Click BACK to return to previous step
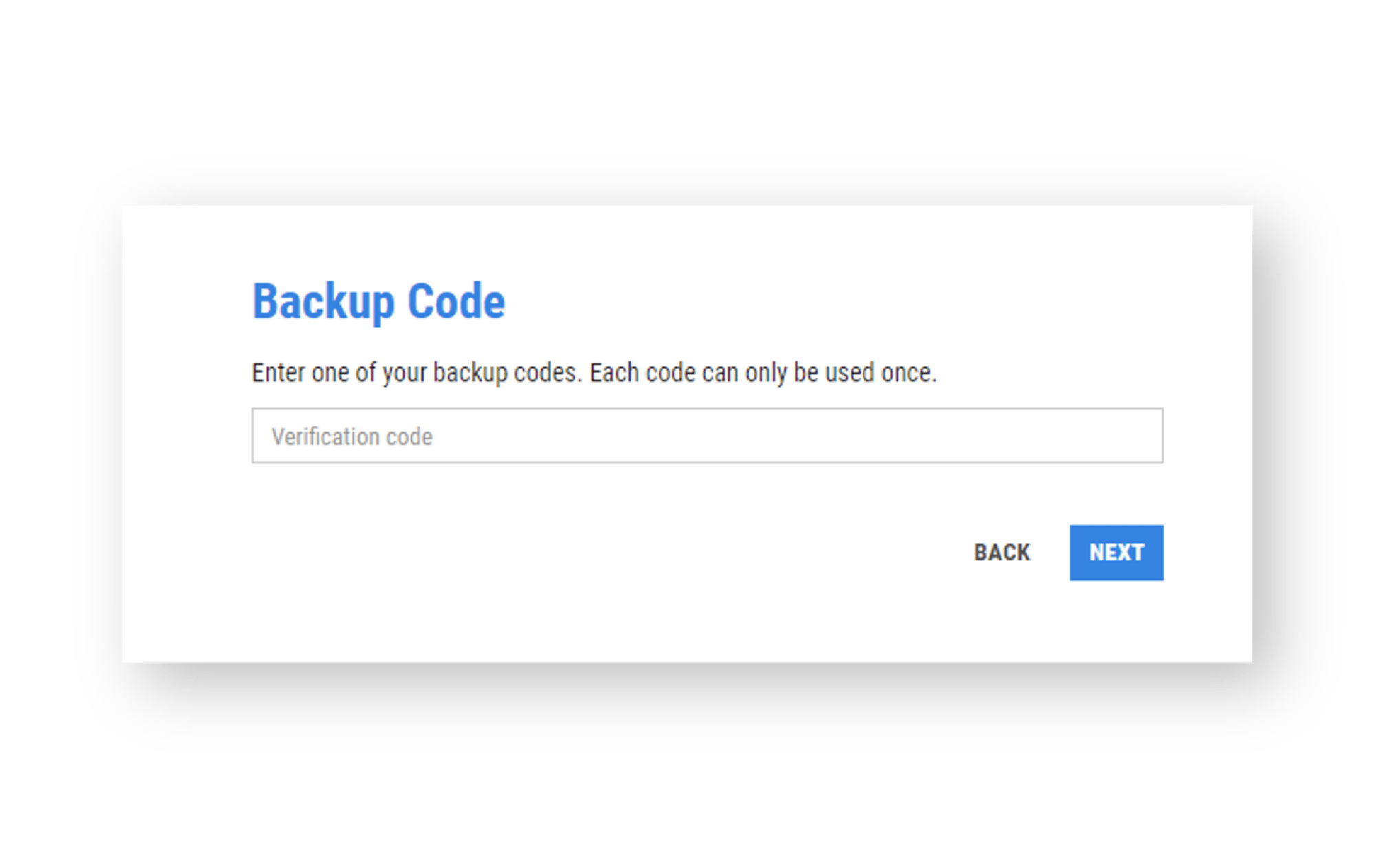This screenshot has width=1375, height=868. (x=1002, y=552)
